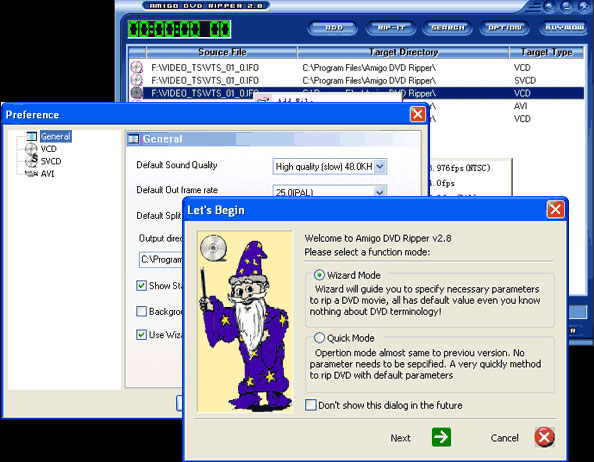Open the Default Out frame rate dropdown

[380, 192]
